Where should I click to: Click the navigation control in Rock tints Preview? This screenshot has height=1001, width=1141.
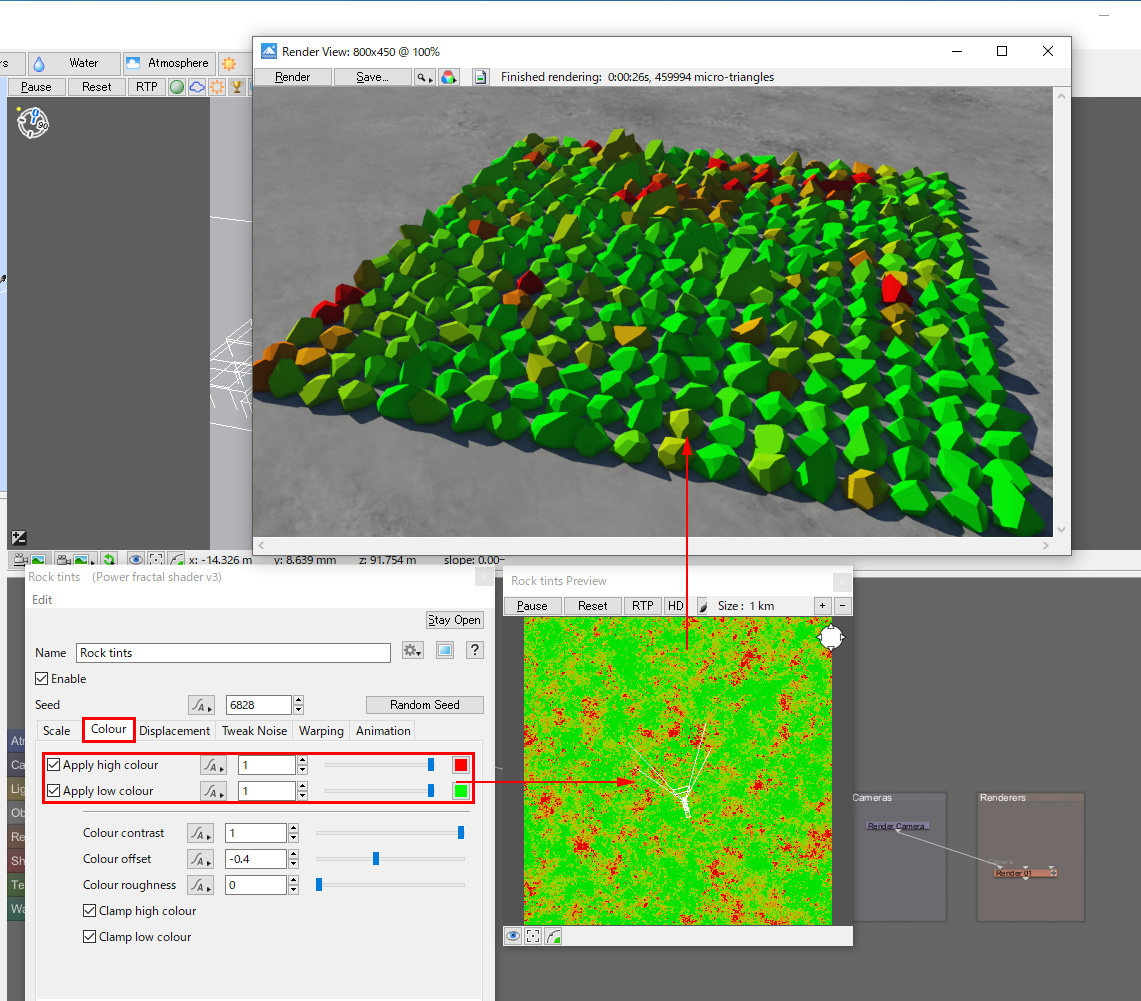pos(831,637)
